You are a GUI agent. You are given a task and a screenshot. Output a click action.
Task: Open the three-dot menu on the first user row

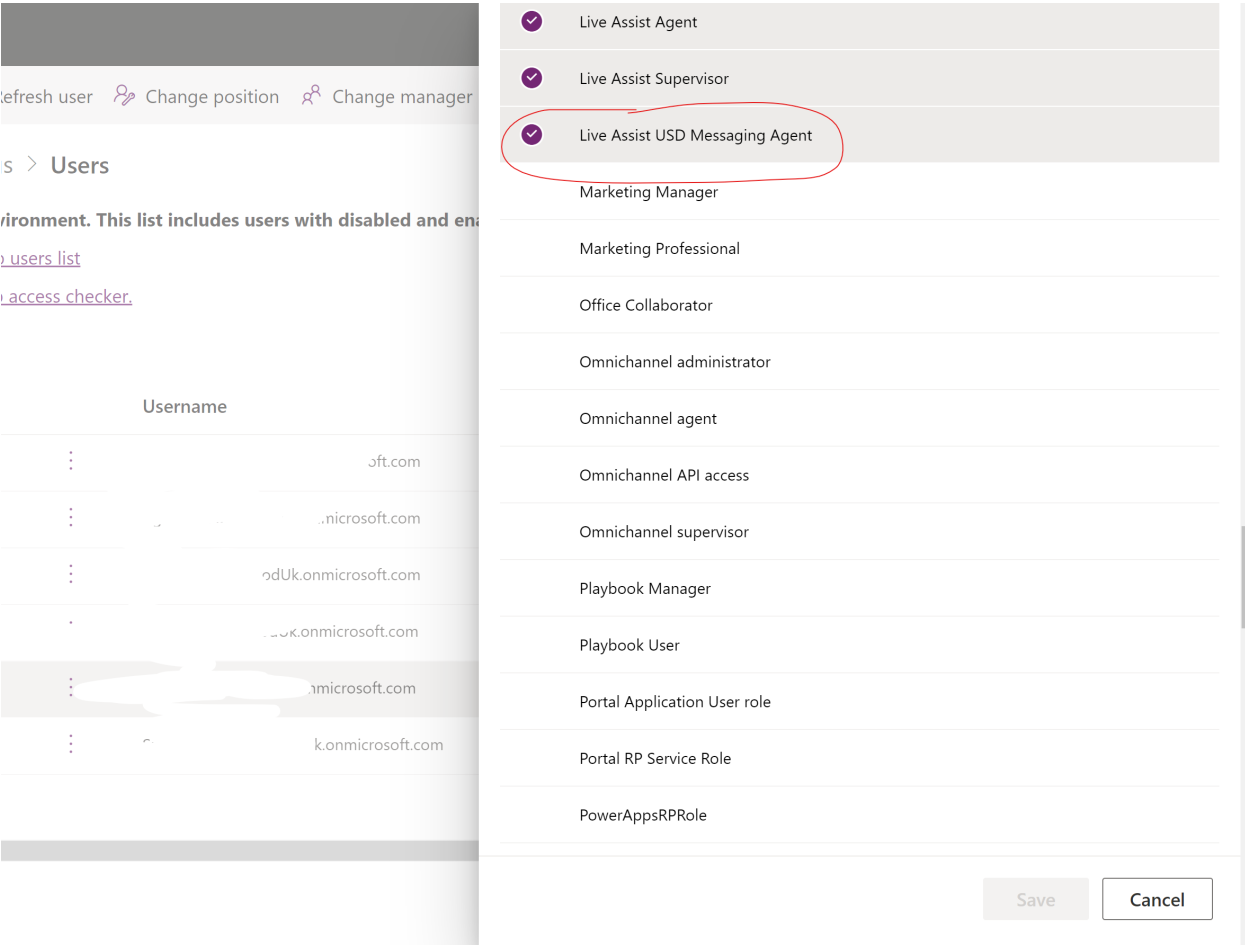point(70,461)
